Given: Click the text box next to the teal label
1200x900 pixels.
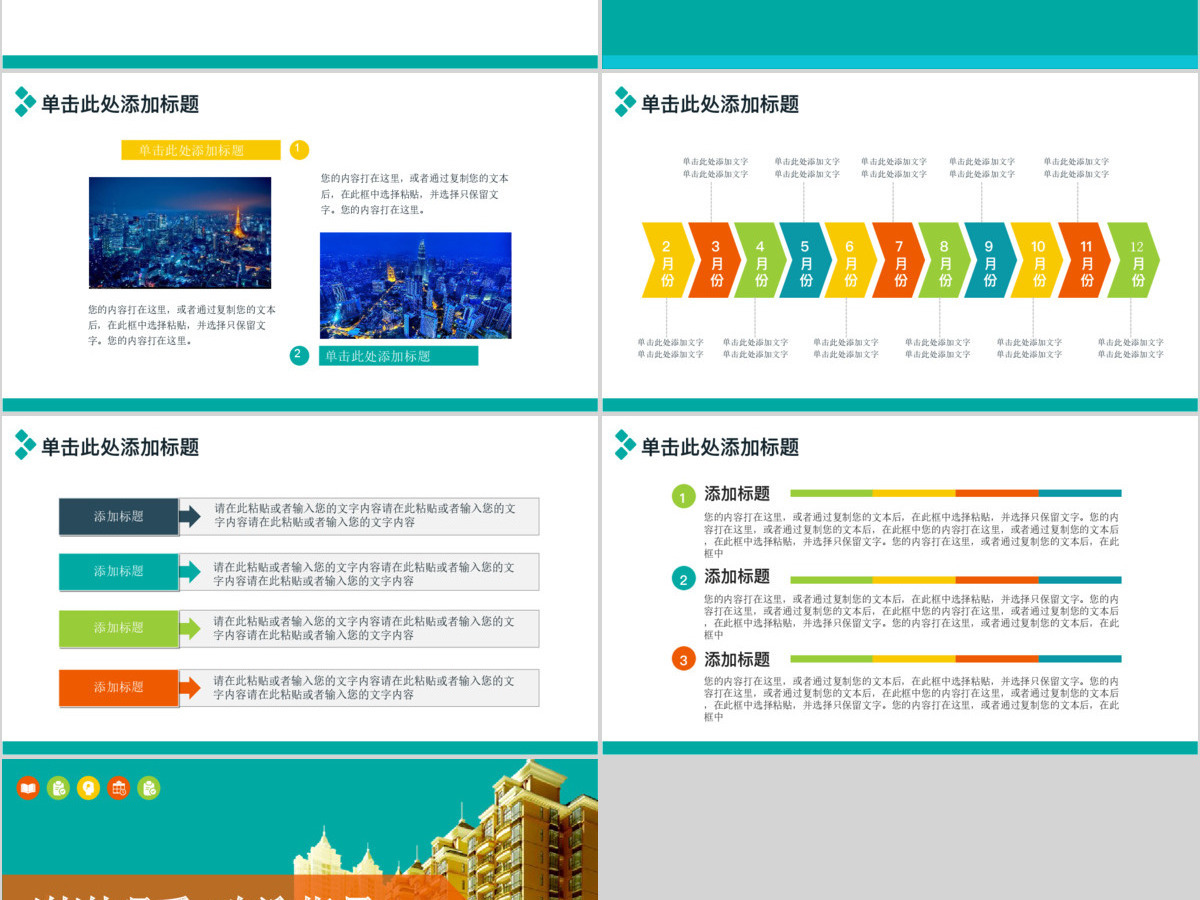Looking at the screenshot, I should [x=359, y=571].
